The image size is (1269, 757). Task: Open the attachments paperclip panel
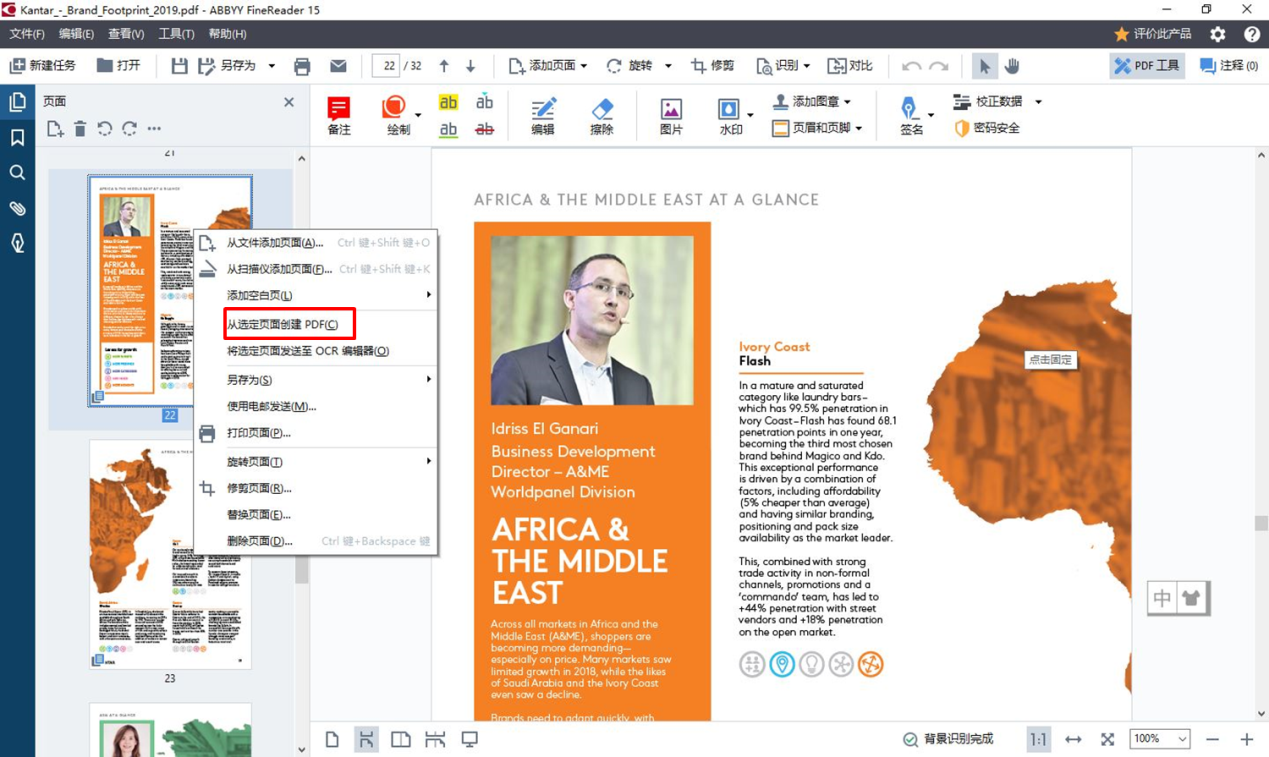pyautogui.click(x=18, y=208)
